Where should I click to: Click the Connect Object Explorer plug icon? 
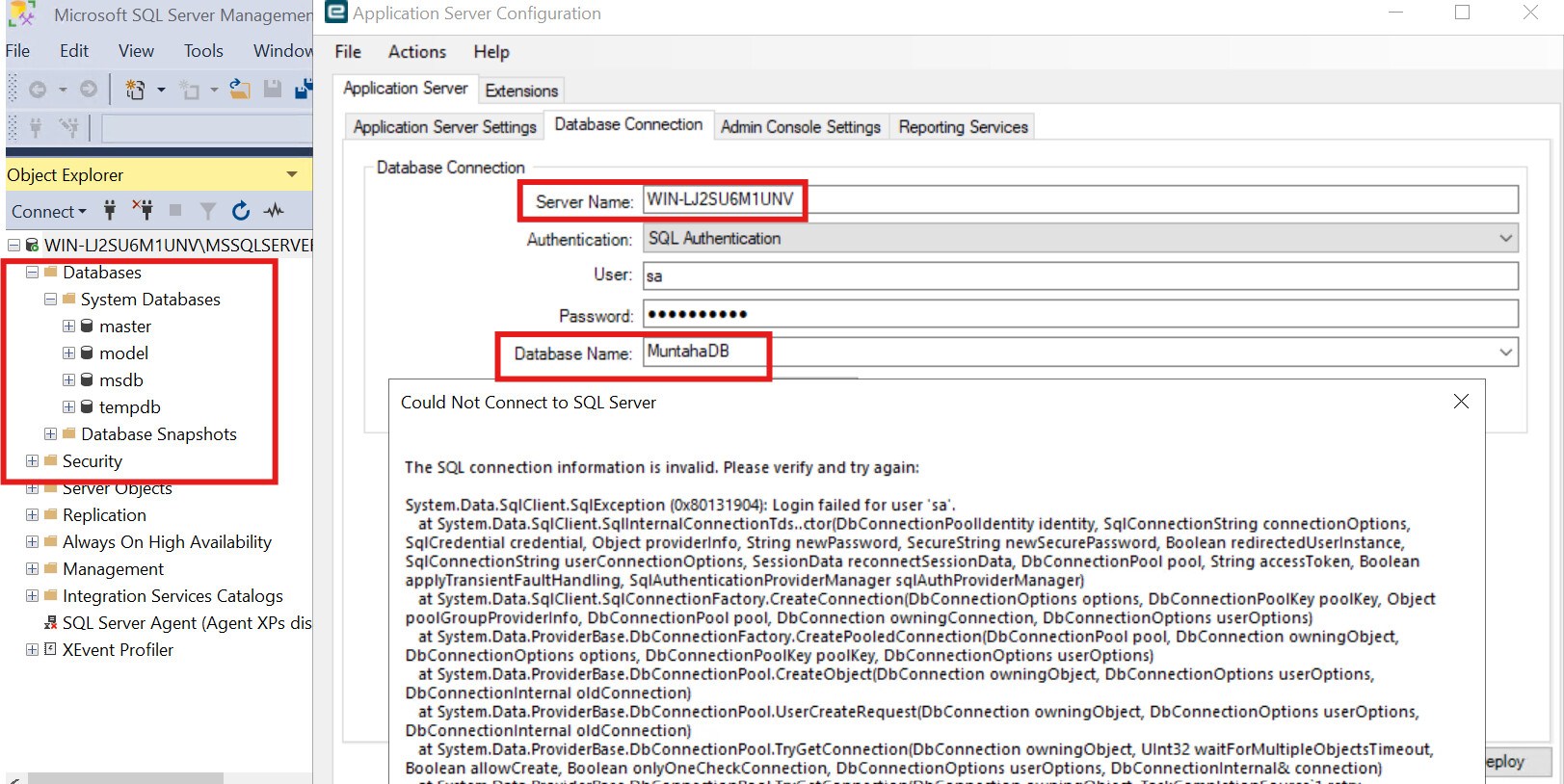point(110,210)
